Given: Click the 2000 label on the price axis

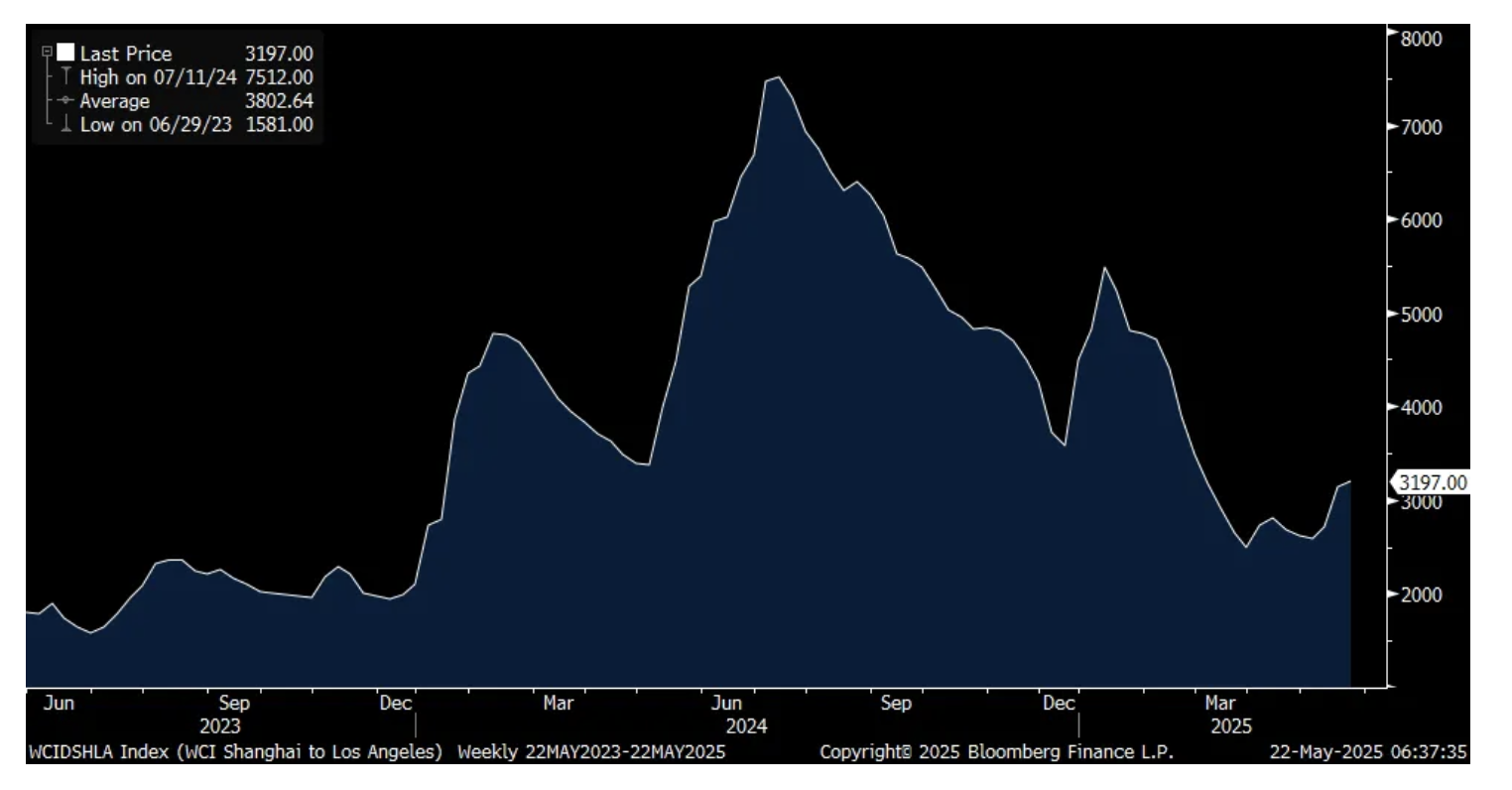Looking at the screenshot, I should click(x=1421, y=594).
